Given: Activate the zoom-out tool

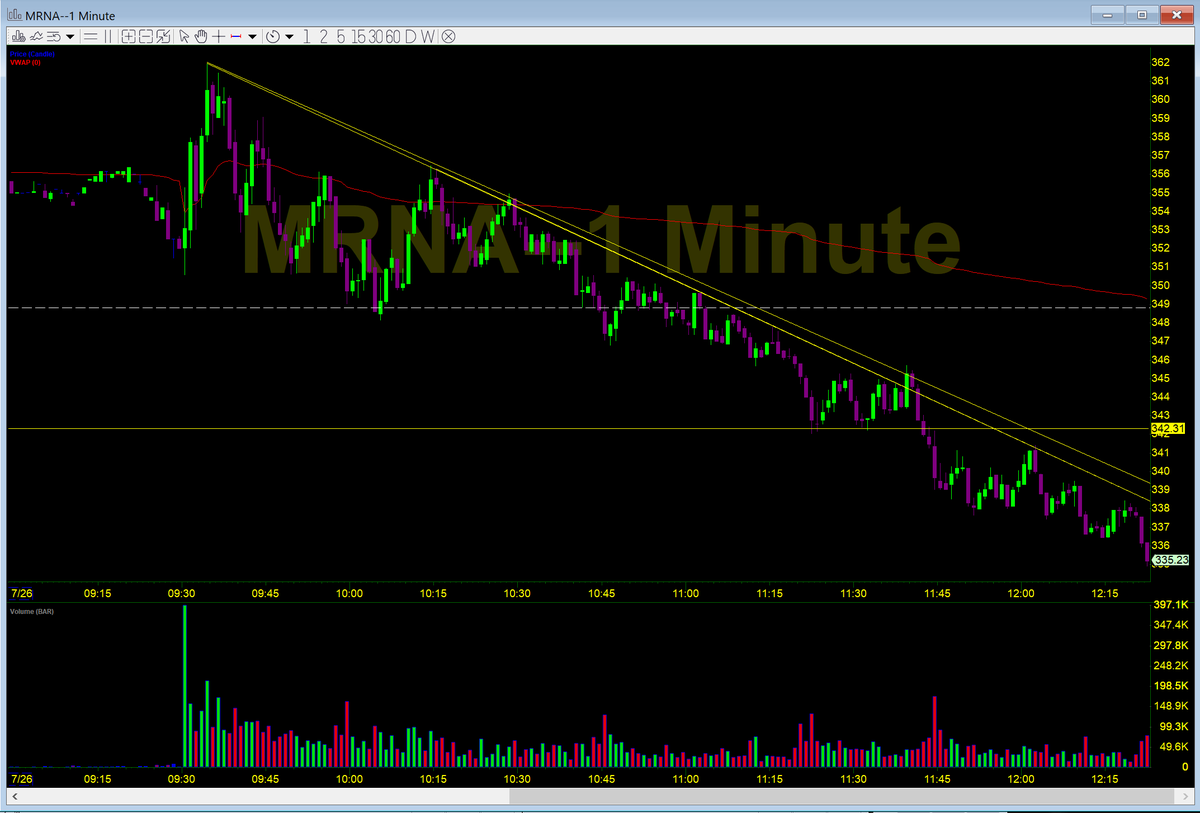Looking at the screenshot, I should [148, 36].
